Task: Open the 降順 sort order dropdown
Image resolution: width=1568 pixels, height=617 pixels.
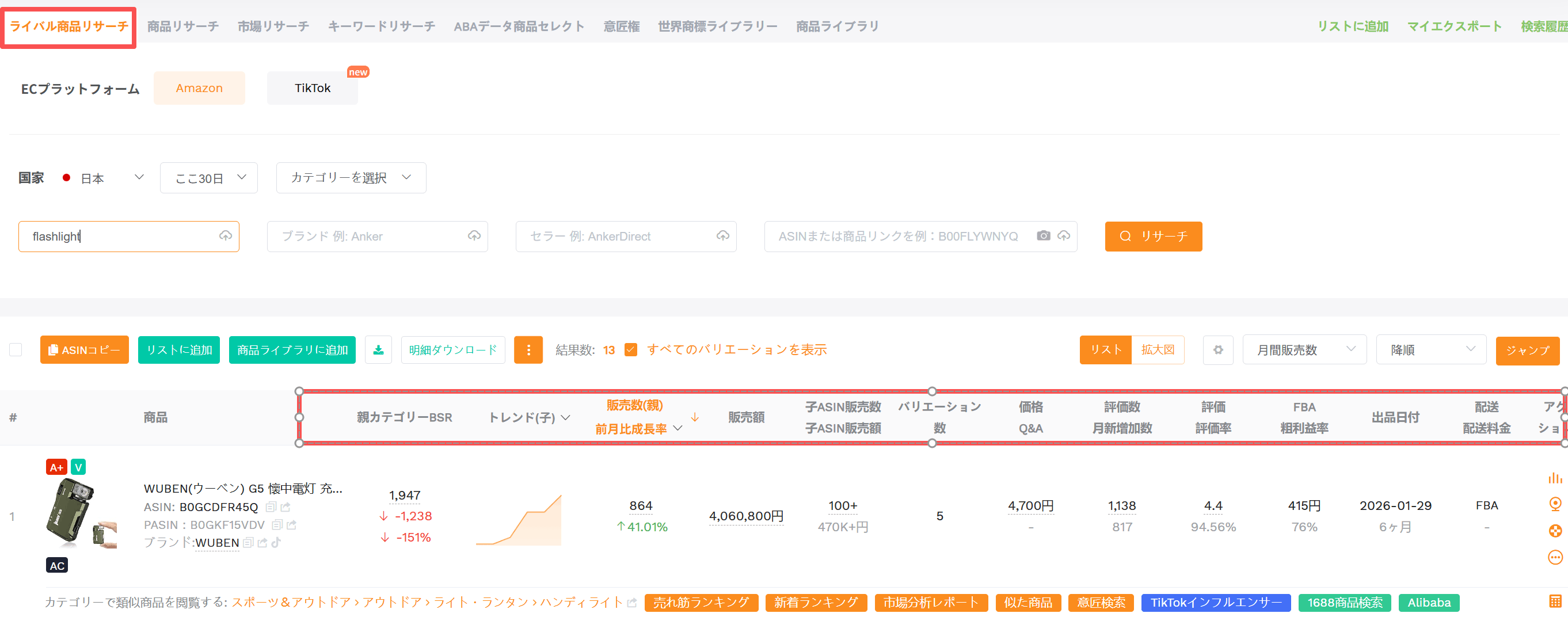Action: 1431,350
